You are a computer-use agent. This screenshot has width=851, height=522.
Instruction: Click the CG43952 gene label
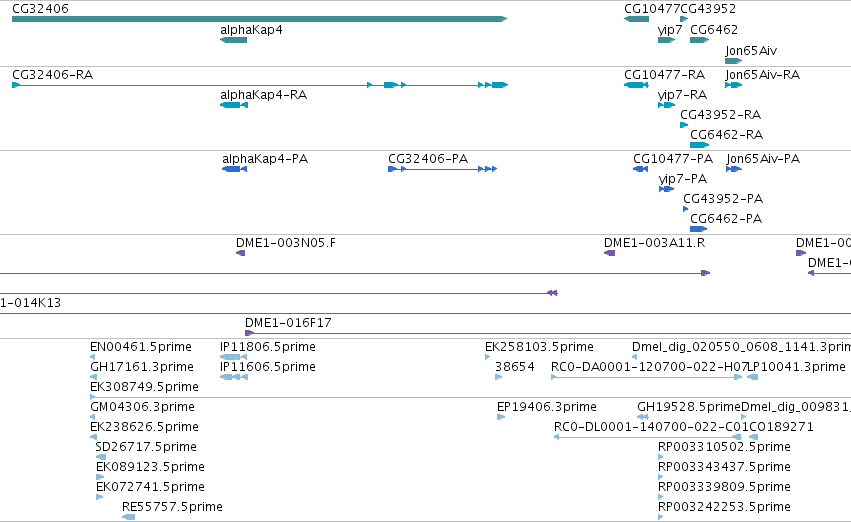708,9
